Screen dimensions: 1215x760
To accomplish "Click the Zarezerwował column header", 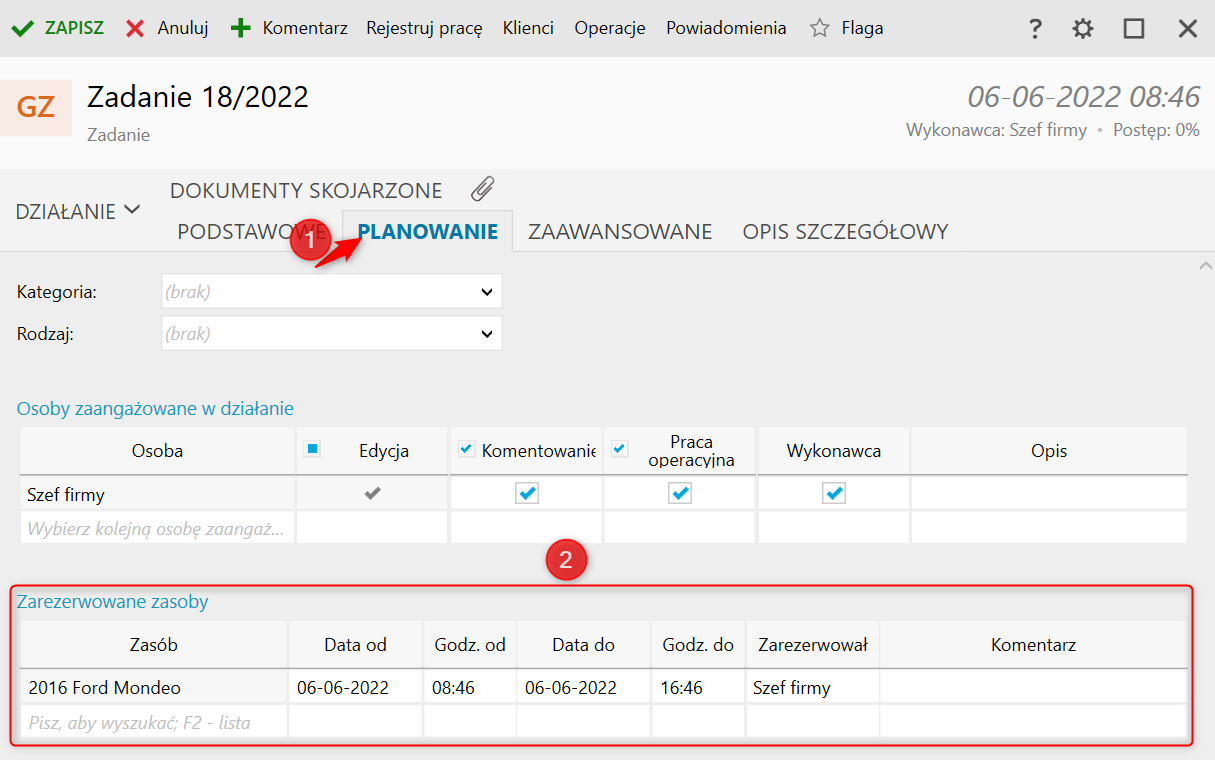I will coord(813,645).
